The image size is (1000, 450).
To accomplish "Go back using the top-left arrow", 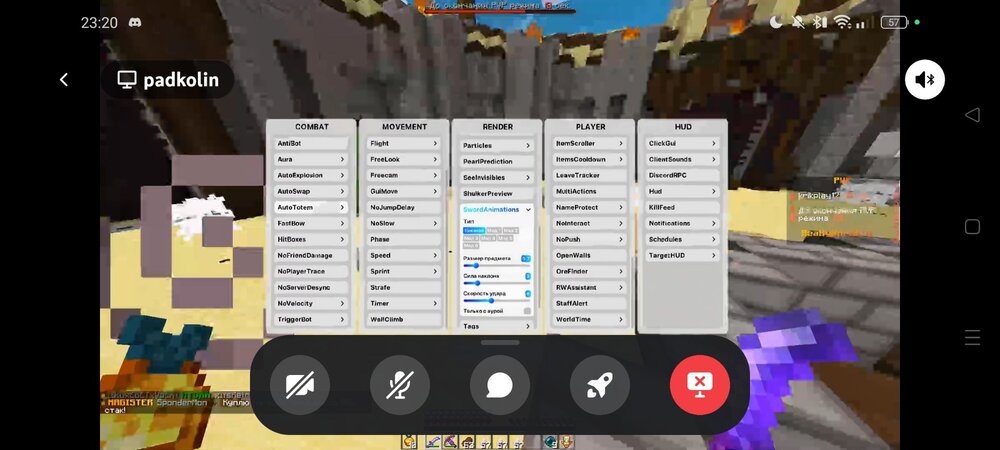I will (x=64, y=80).
